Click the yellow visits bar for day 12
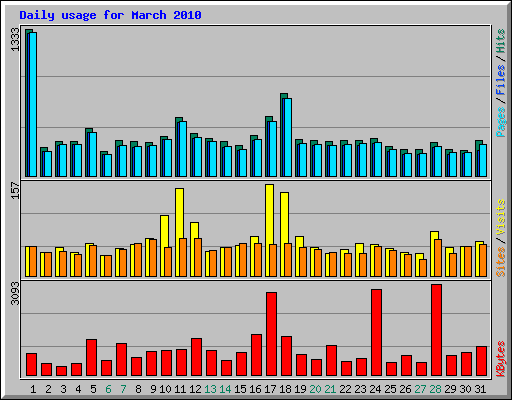Screen dimensions: 512x400 click(194, 249)
